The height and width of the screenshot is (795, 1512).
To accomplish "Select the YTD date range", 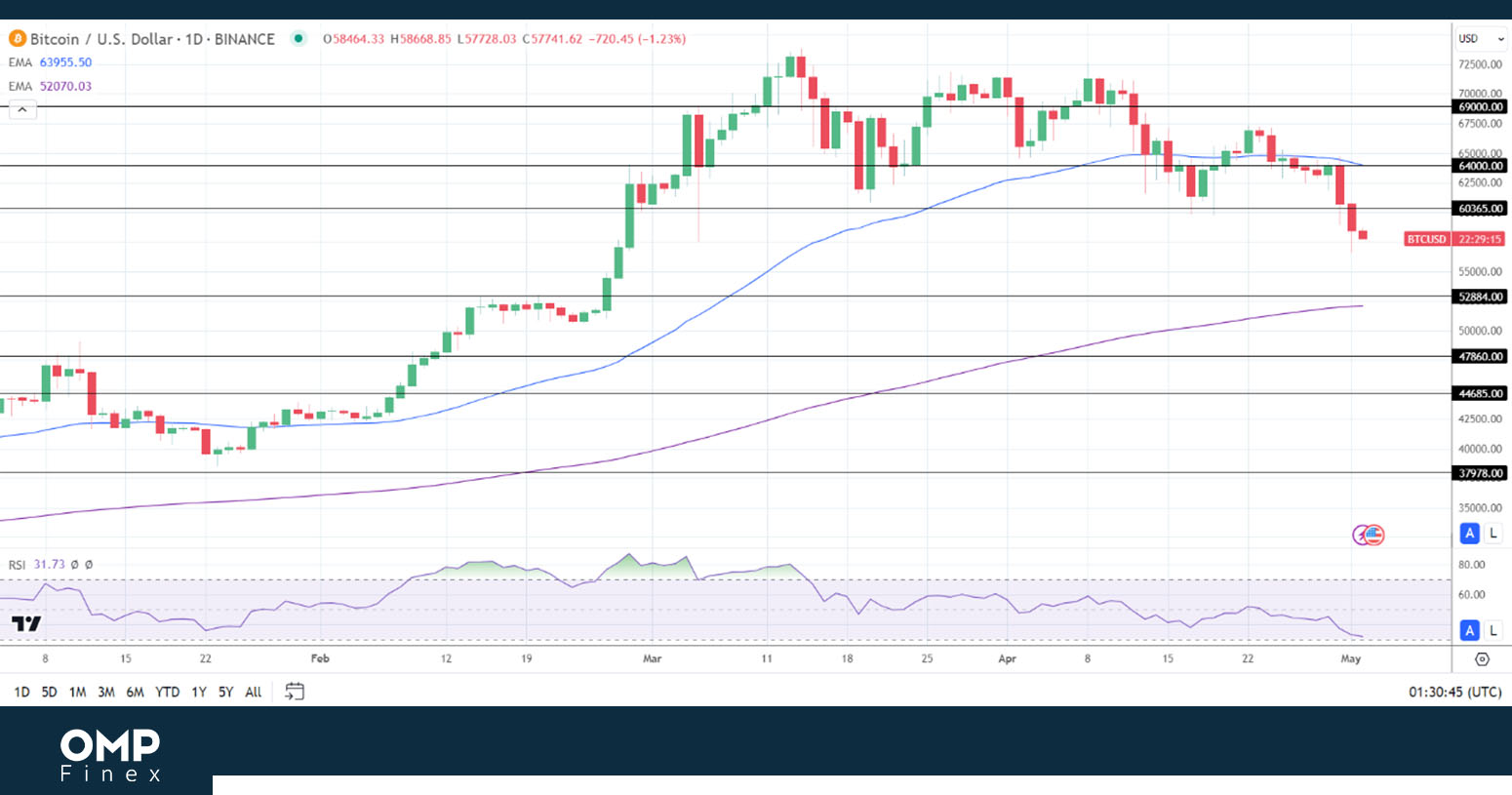I will [x=168, y=692].
